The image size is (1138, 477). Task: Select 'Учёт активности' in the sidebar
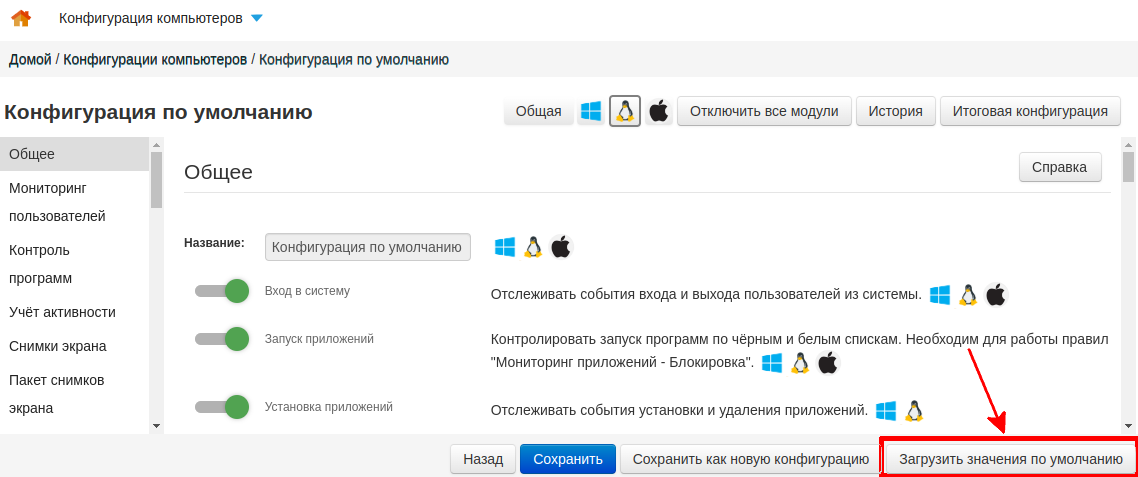[x=62, y=312]
